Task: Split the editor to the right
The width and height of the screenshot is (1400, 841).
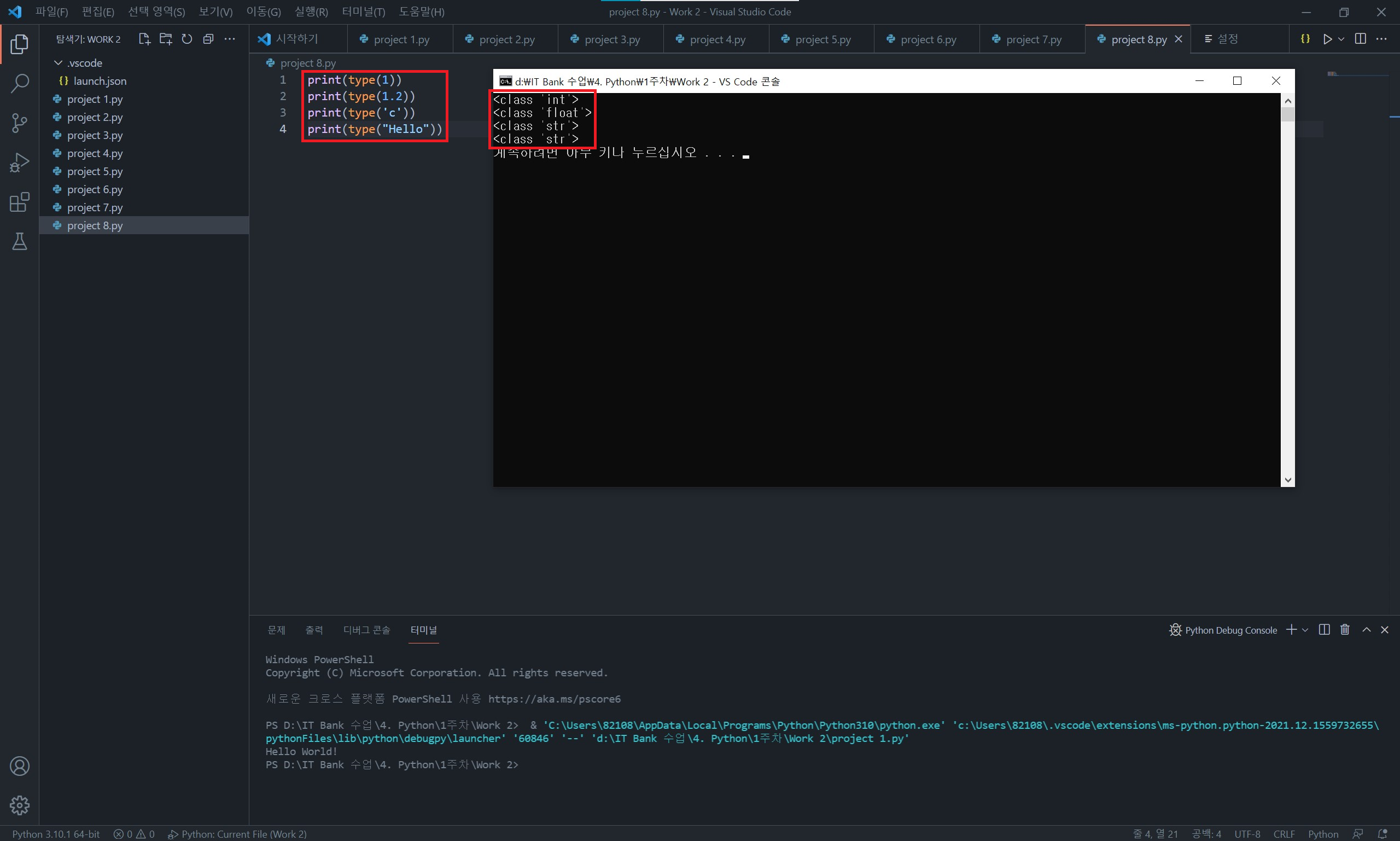Action: [1361, 39]
